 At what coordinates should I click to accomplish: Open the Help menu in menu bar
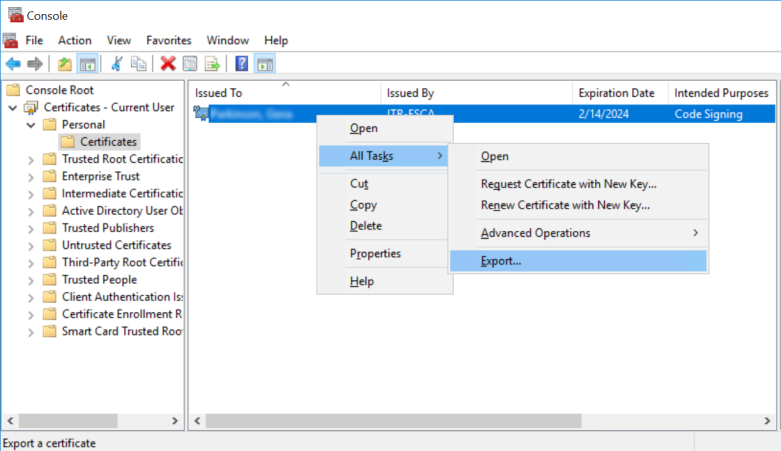click(x=276, y=40)
